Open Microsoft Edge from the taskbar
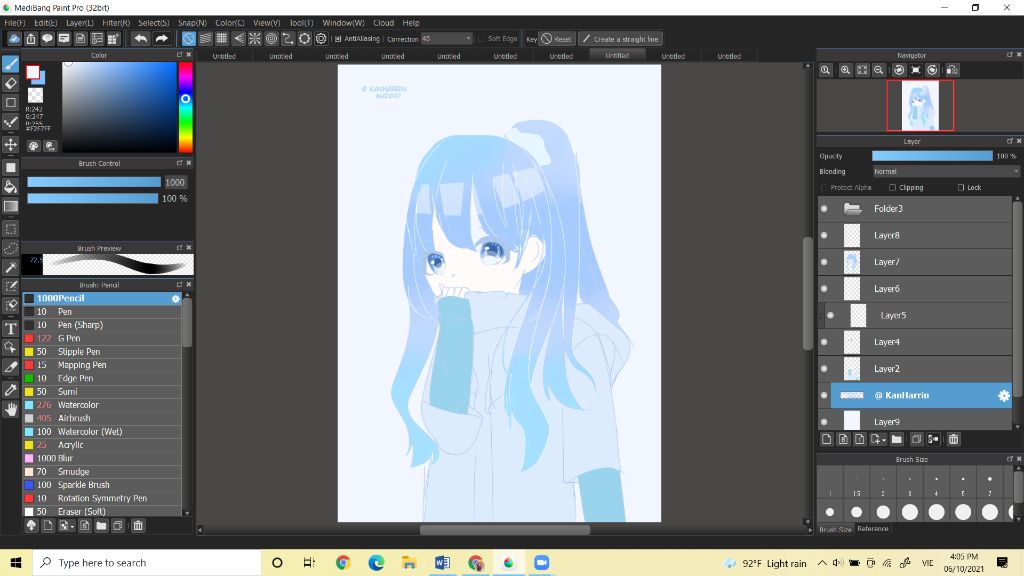This screenshot has width=1024, height=576. [376, 563]
